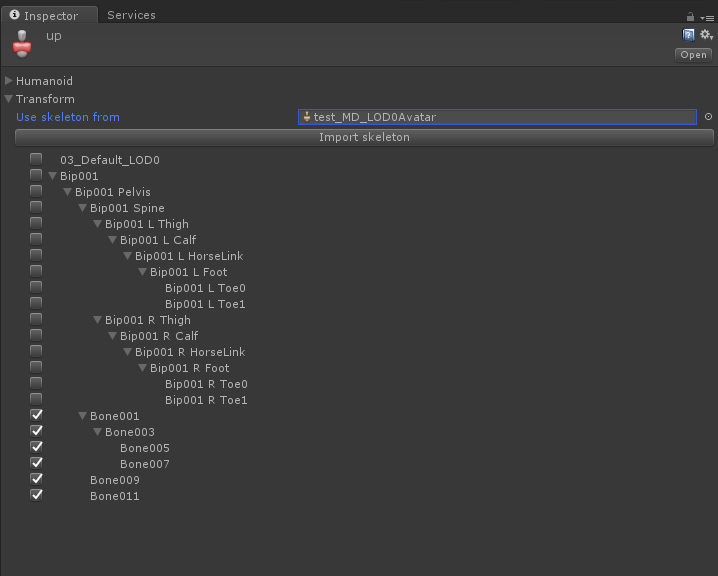
Task: Click the Use skeleton from label
Action: tap(68, 117)
